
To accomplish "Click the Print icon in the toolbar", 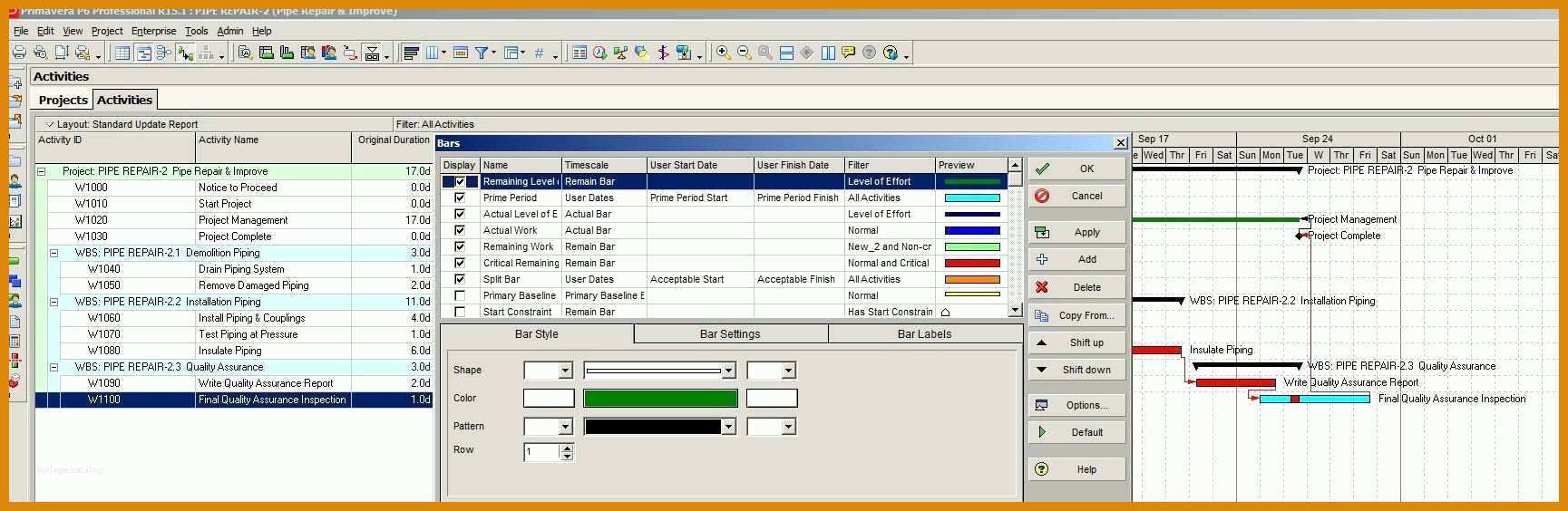I will [19, 53].
